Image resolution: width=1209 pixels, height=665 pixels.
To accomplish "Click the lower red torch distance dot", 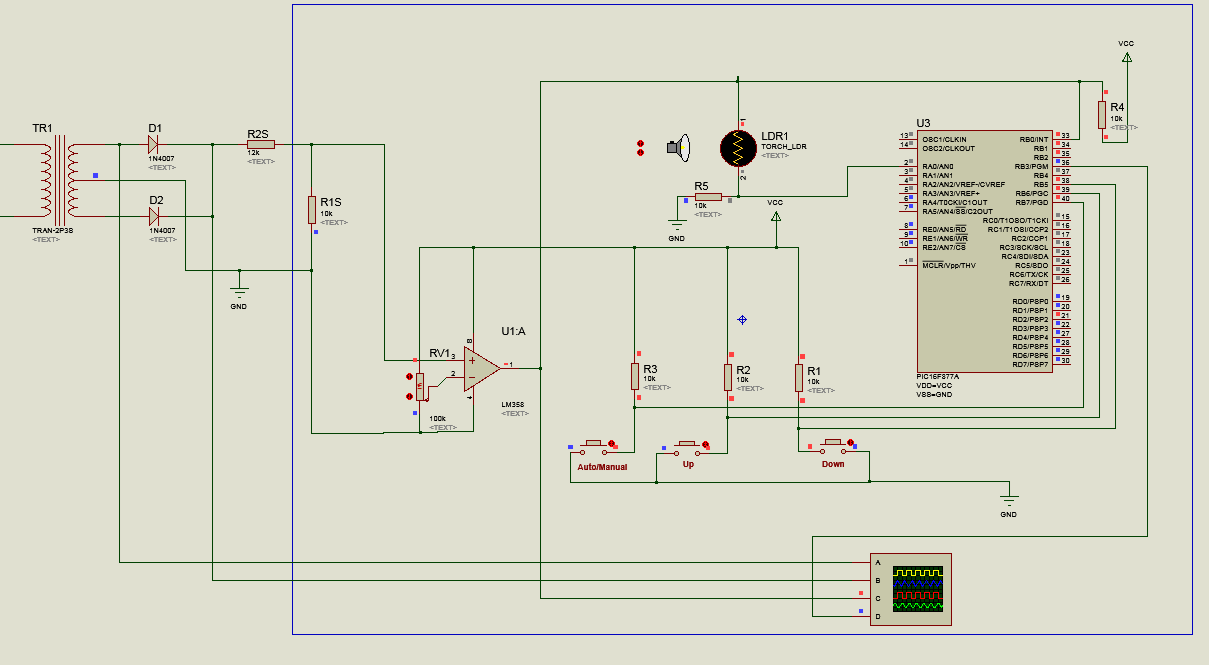I will click(x=640, y=153).
